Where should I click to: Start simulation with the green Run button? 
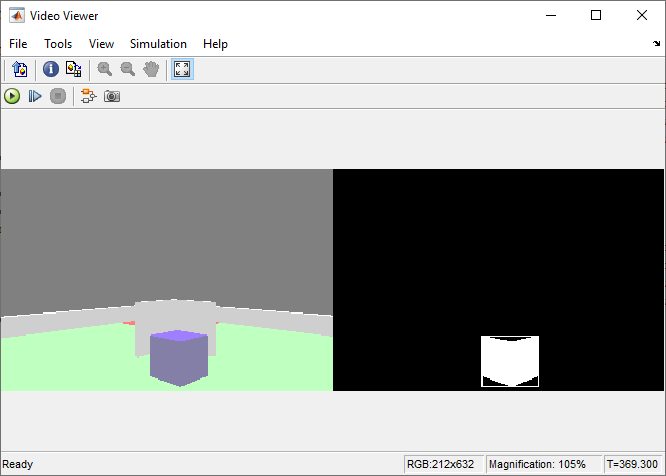12,96
